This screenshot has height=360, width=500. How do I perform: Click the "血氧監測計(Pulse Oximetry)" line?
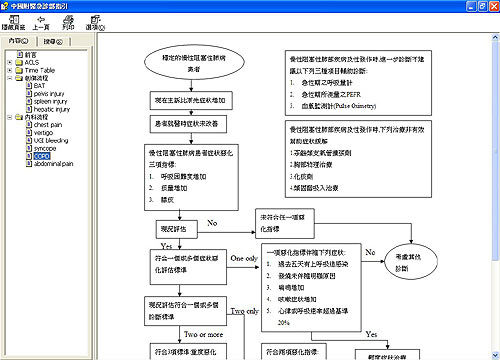[x=339, y=106]
